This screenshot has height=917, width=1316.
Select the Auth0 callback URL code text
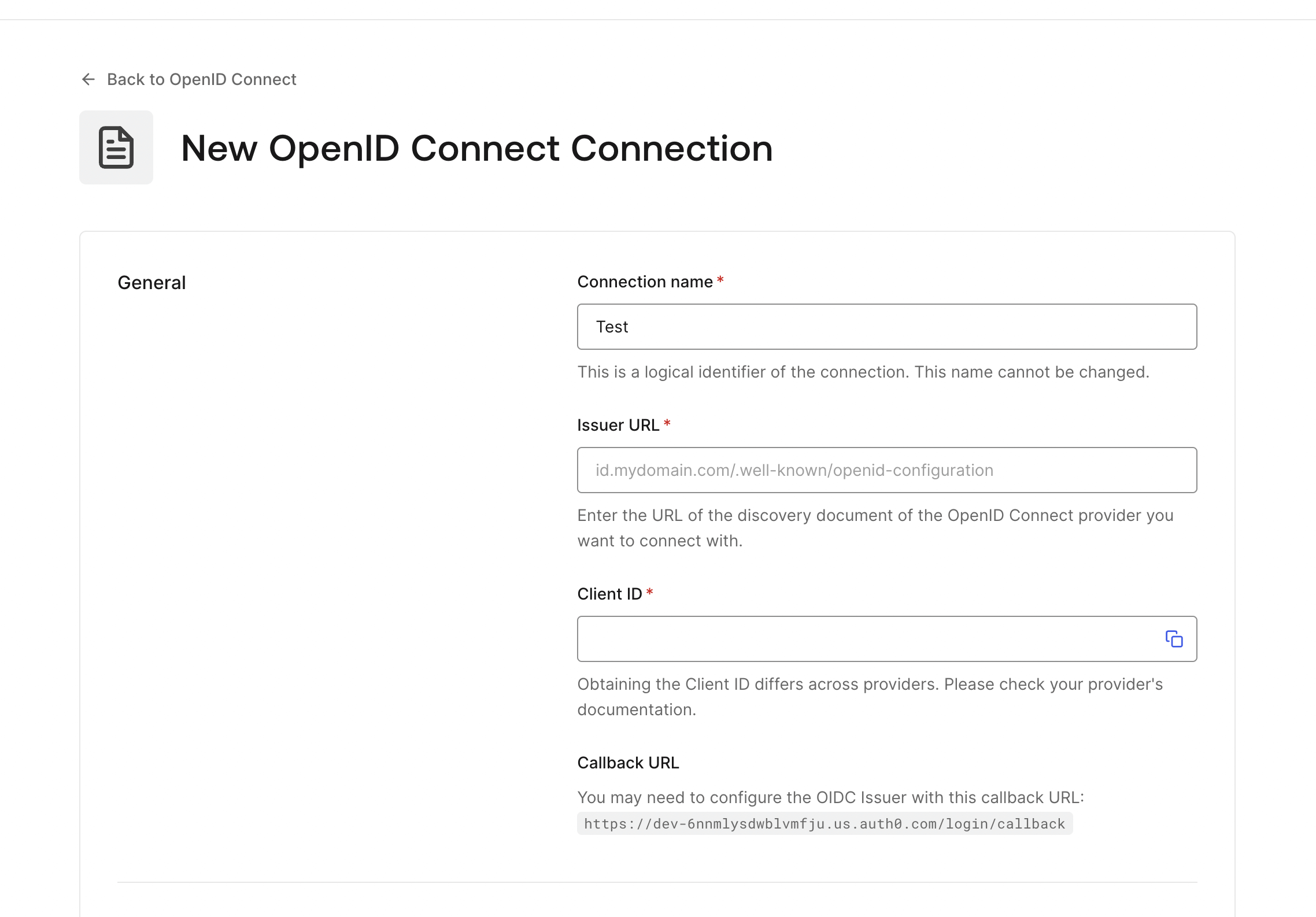pos(825,824)
